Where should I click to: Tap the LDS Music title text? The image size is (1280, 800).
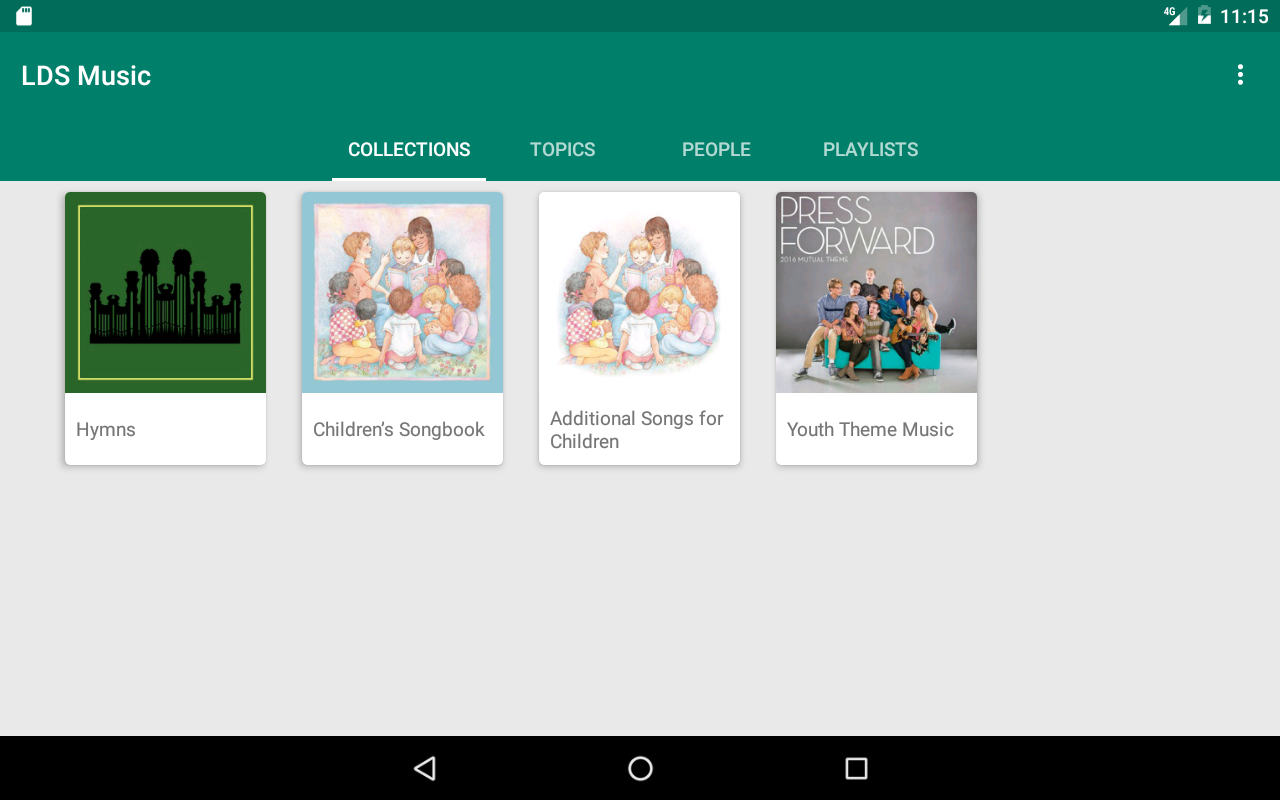pyautogui.click(x=86, y=74)
